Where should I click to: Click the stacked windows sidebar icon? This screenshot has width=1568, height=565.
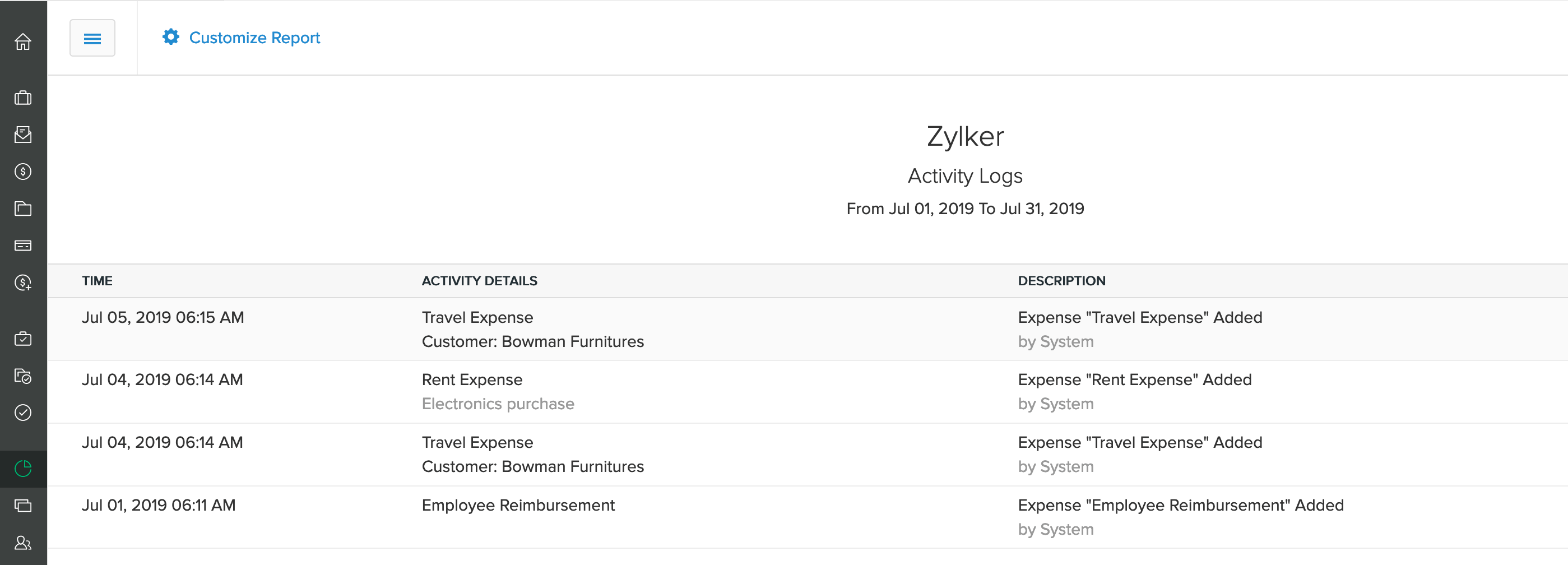23,506
